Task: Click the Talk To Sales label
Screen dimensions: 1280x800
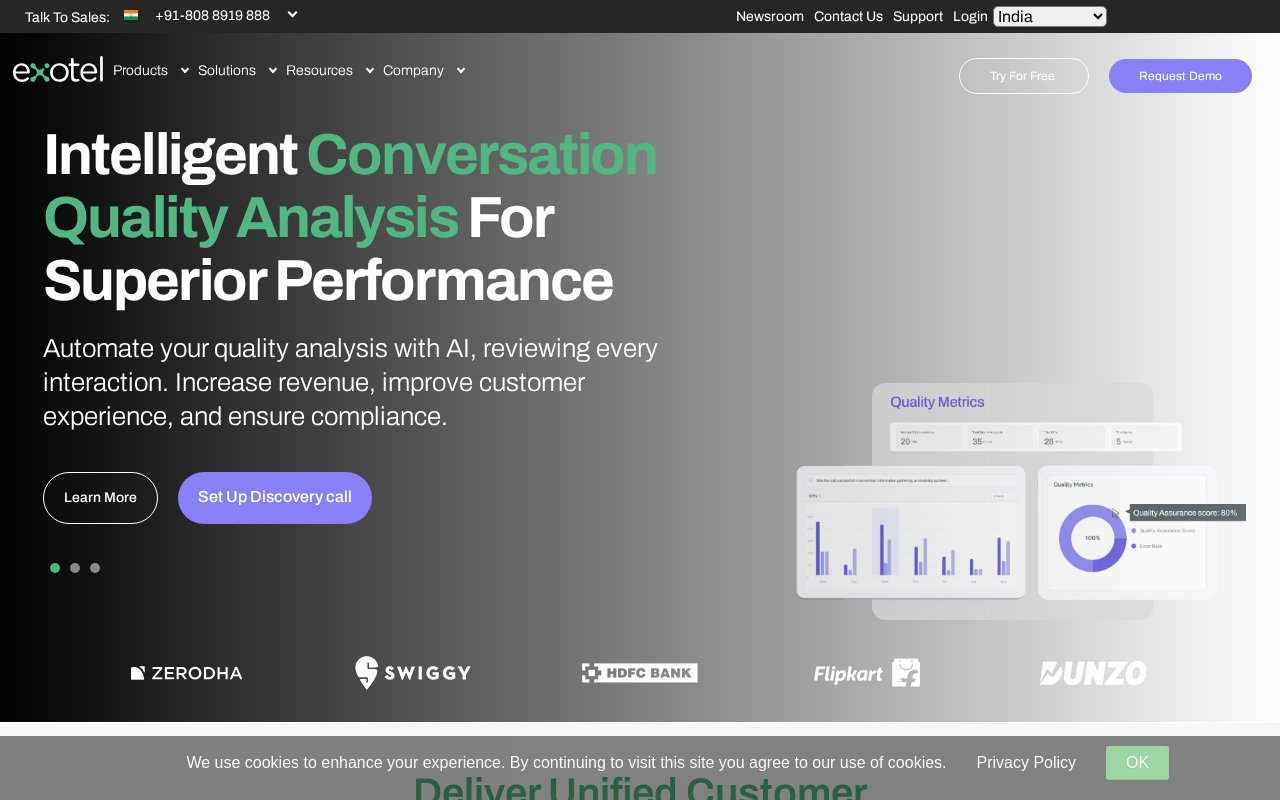Action: 67,17
